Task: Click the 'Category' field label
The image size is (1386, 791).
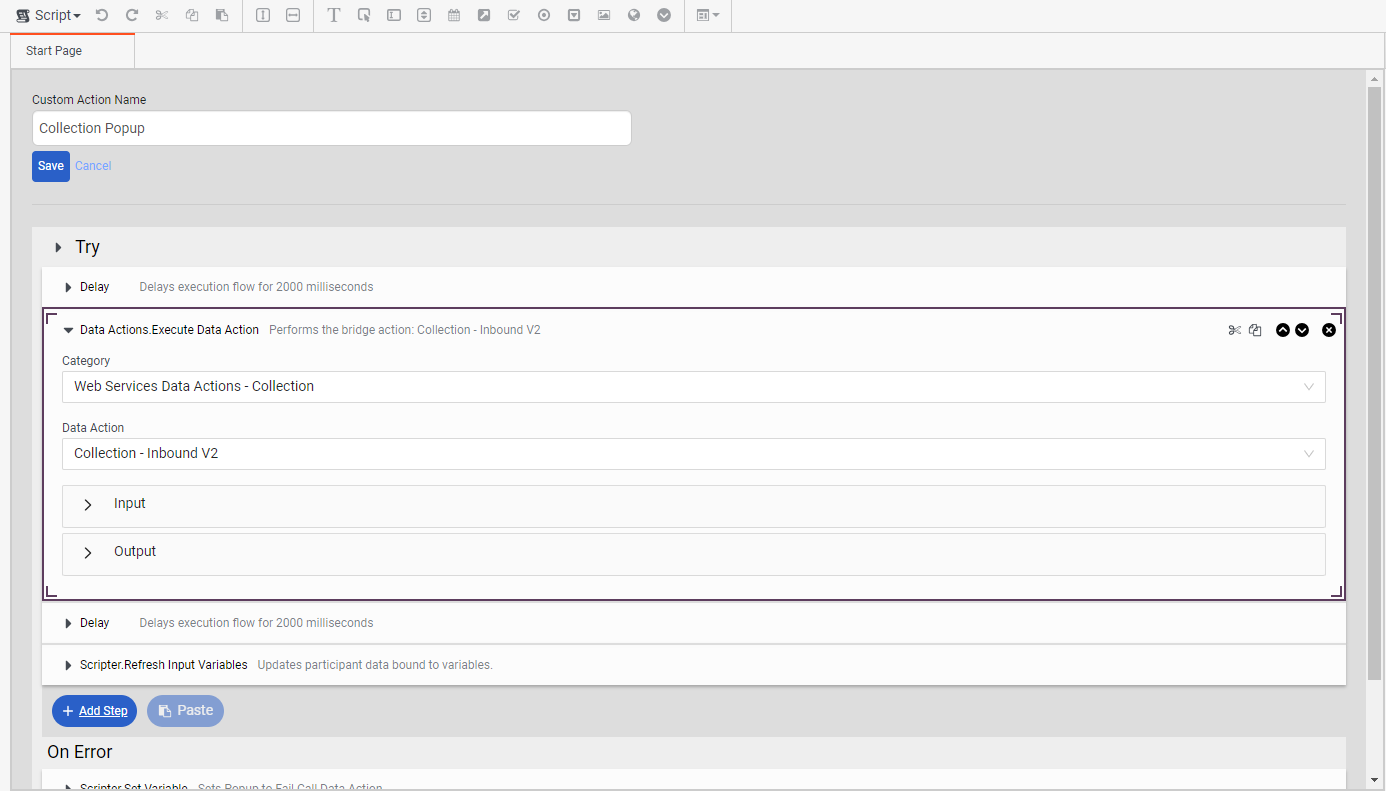Action: pos(86,361)
